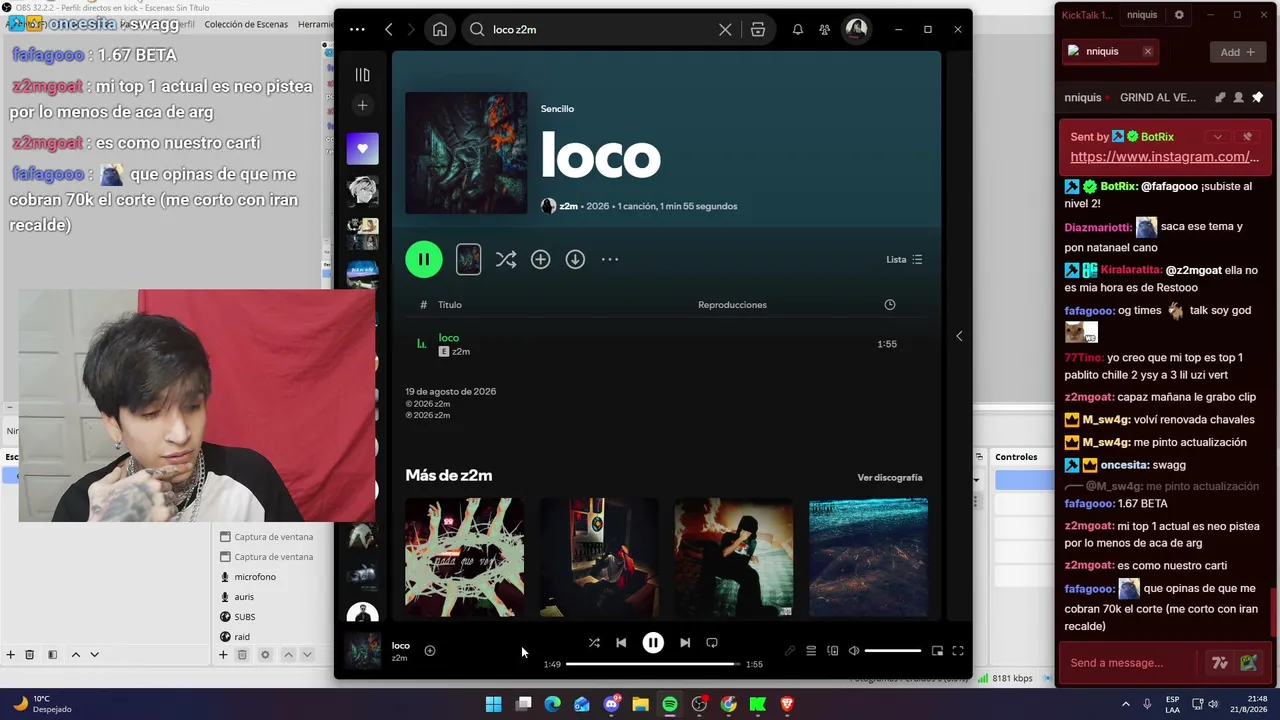Open Lista view dropdown
The height and width of the screenshot is (720, 1280).
pos(904,260)
